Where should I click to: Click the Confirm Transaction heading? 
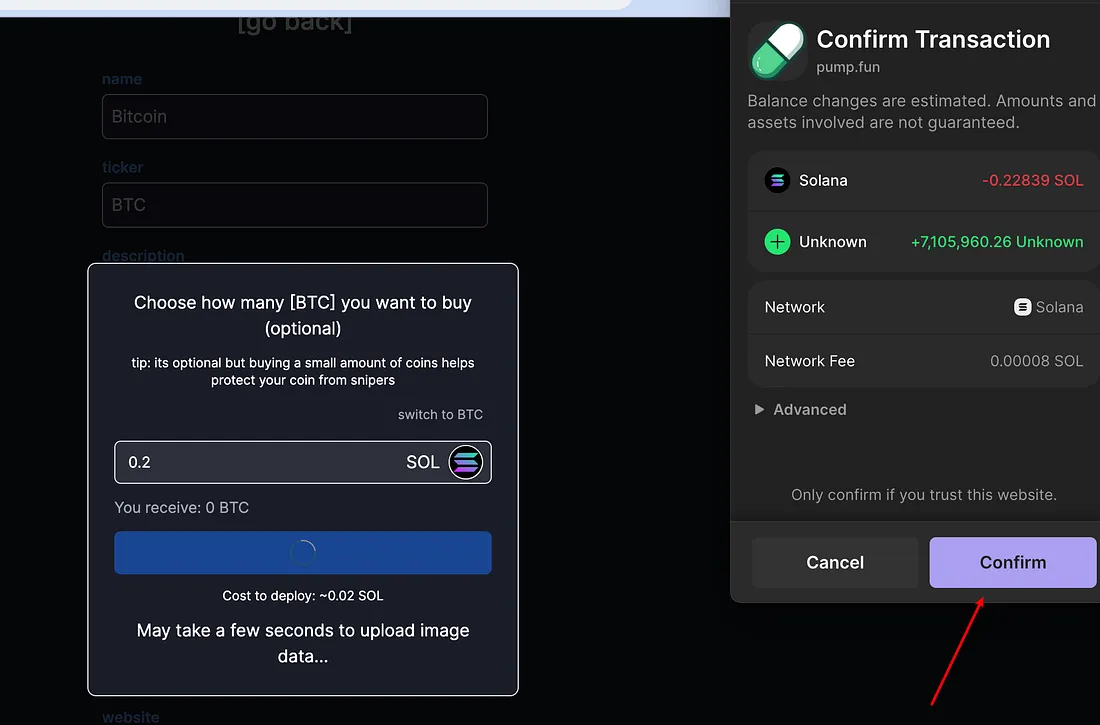tap(933, 39)
